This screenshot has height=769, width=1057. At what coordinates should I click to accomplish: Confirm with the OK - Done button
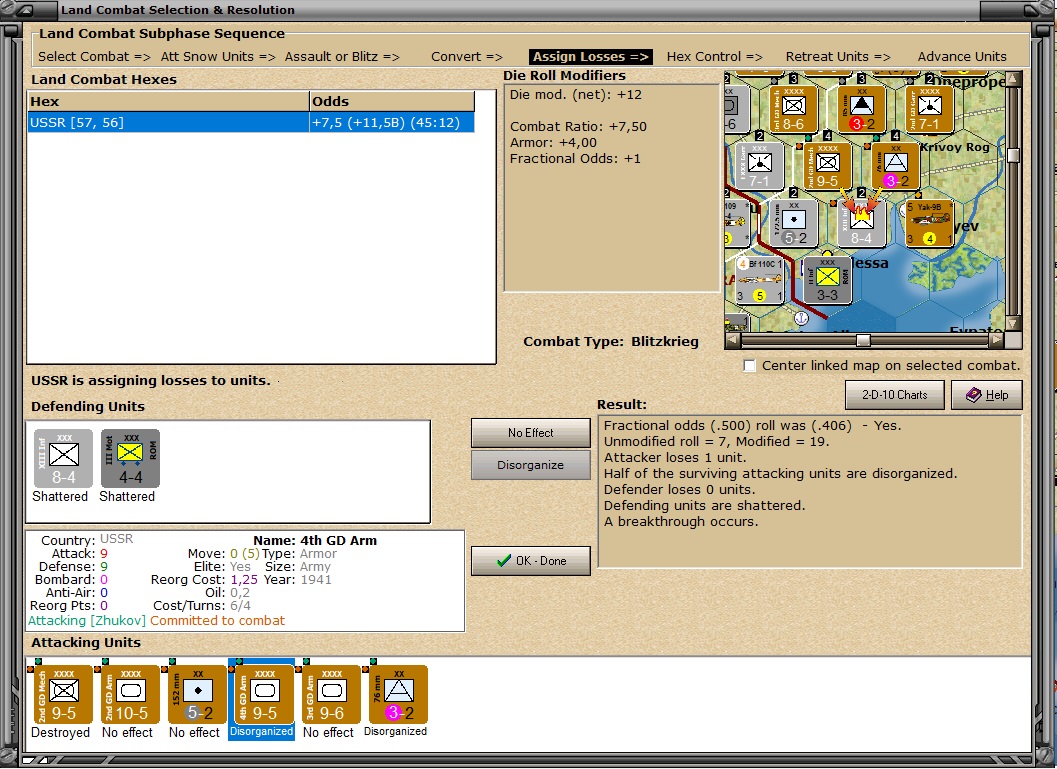tap(531, 561)
